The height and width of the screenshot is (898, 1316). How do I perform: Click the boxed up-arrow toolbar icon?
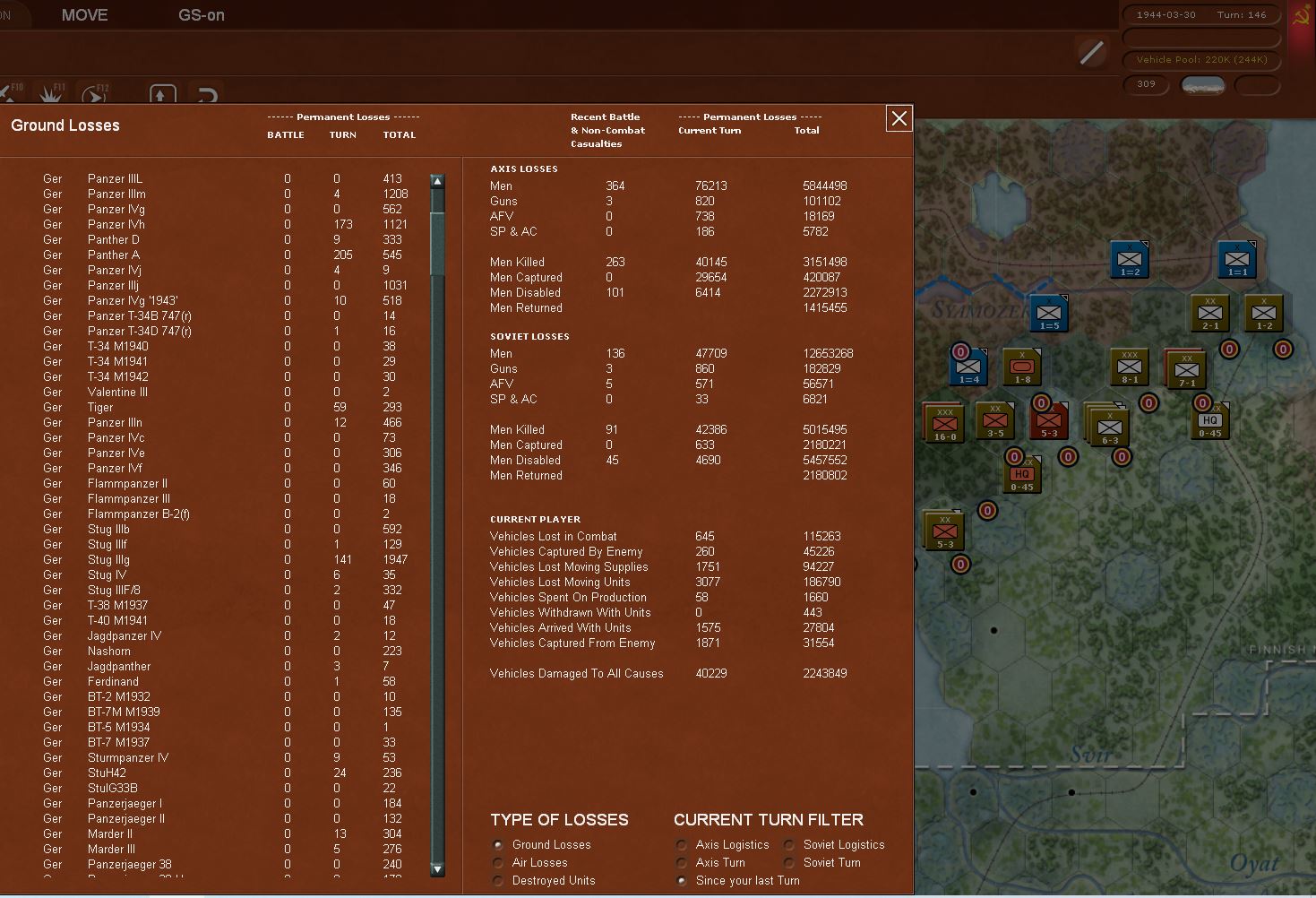click(162, 93)
